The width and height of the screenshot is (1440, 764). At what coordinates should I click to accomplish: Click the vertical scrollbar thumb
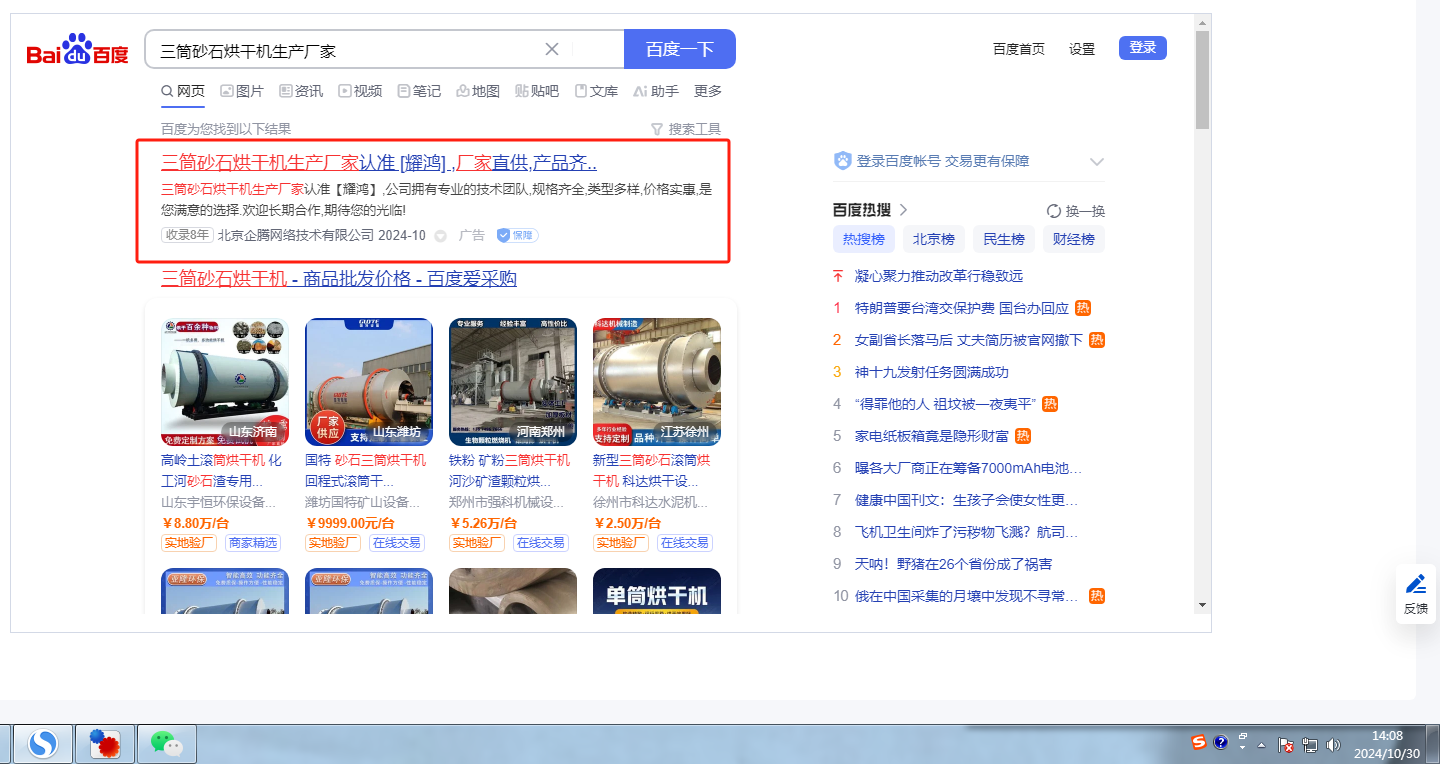pyautogui.click(x=1202, y=80)
